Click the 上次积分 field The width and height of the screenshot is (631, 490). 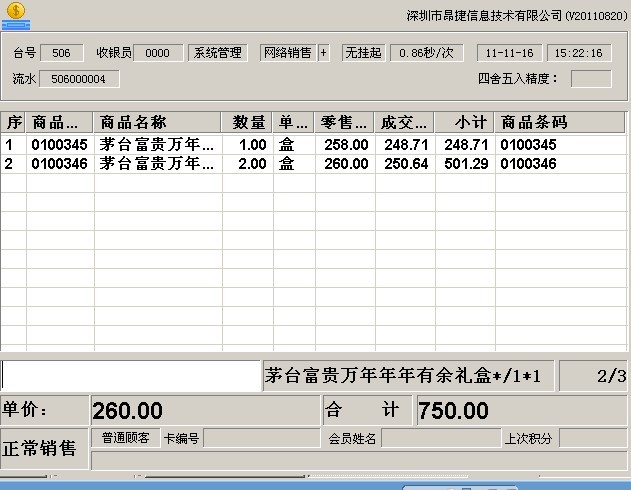click(x=594, y=438)
